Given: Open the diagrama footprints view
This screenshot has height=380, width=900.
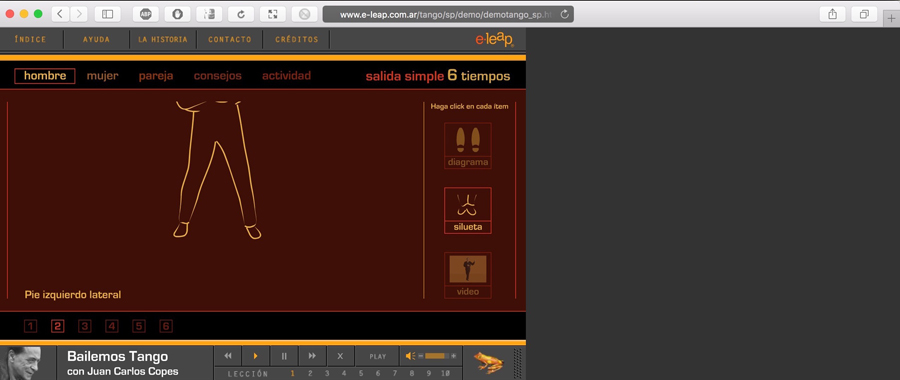Looking at the screenshot, I should tap(467, 146).
